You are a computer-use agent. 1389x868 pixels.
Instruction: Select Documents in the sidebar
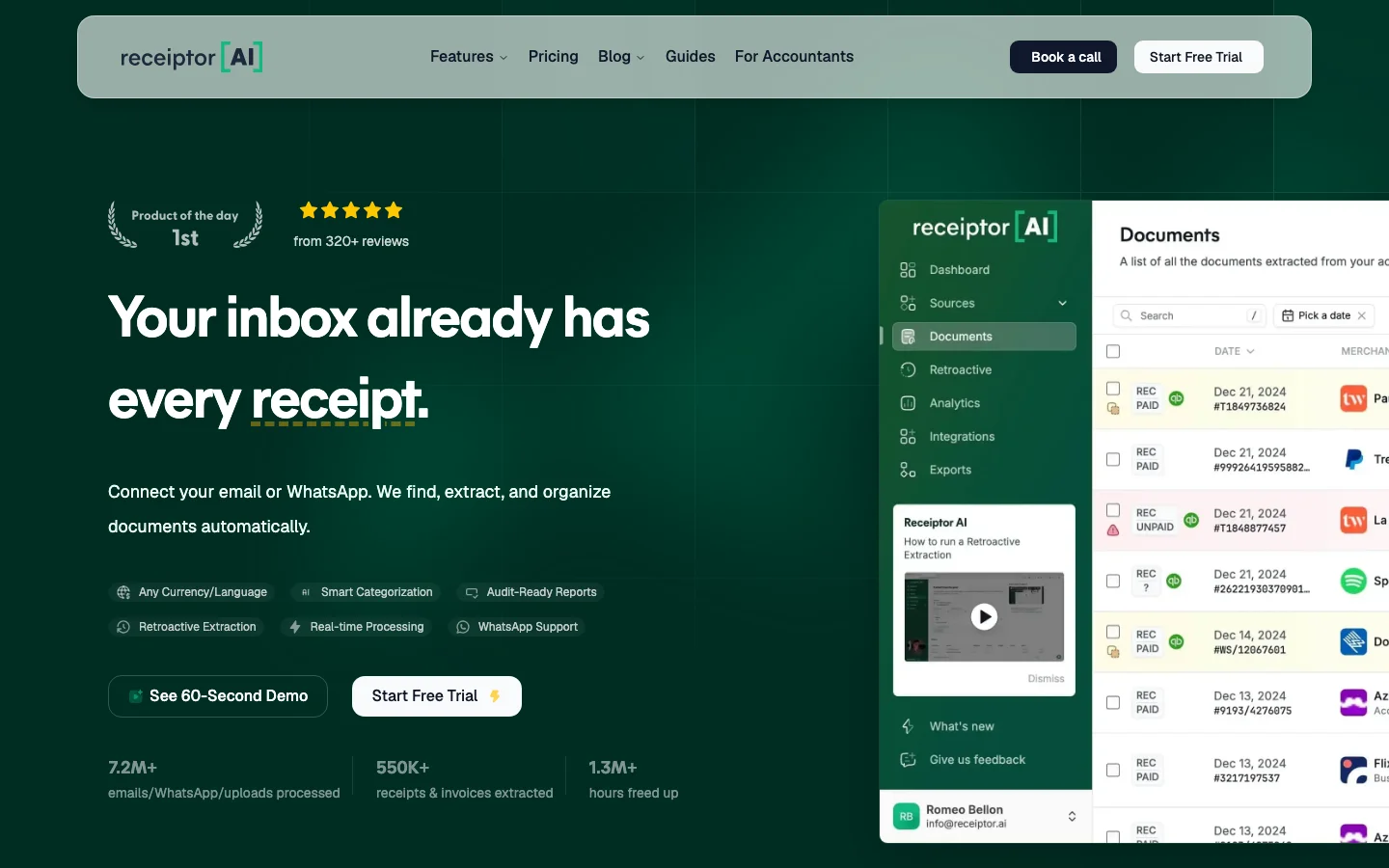(x=984, y=337)
